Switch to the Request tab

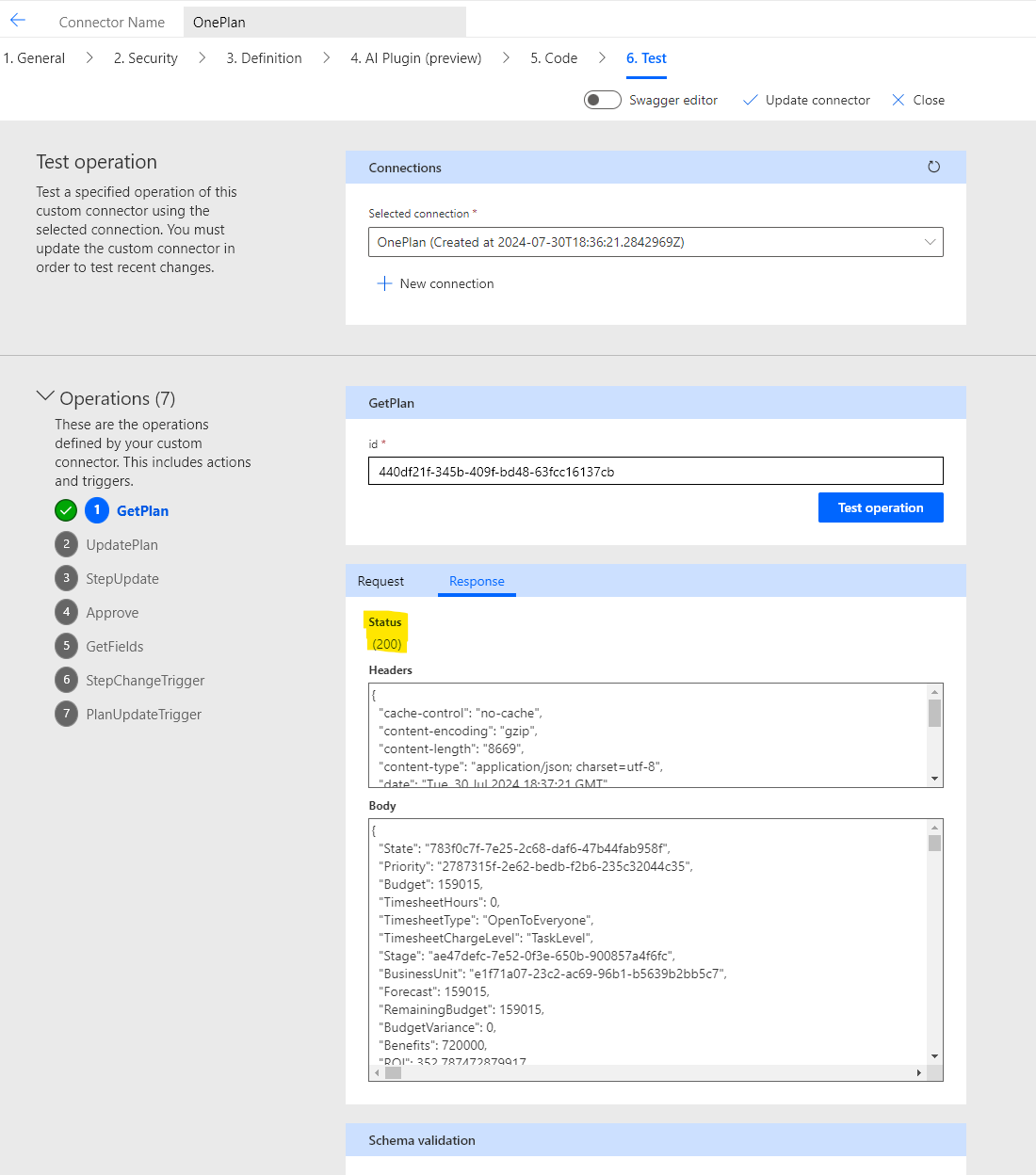[380, 581]
